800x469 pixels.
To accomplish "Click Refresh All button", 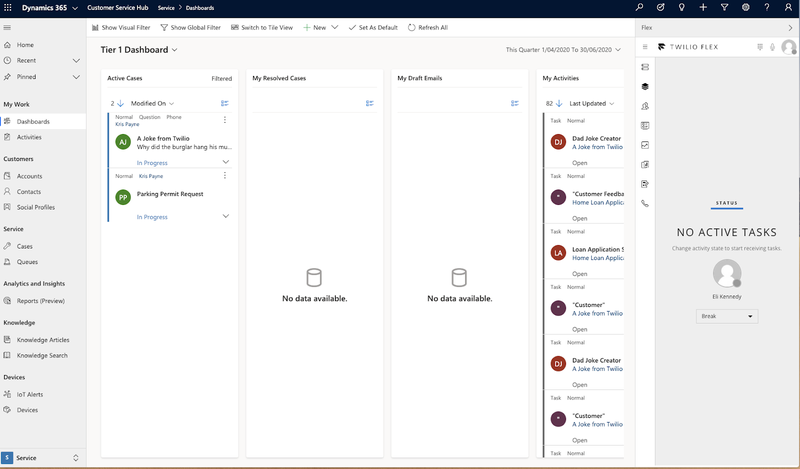I will (x=427, y=28).
